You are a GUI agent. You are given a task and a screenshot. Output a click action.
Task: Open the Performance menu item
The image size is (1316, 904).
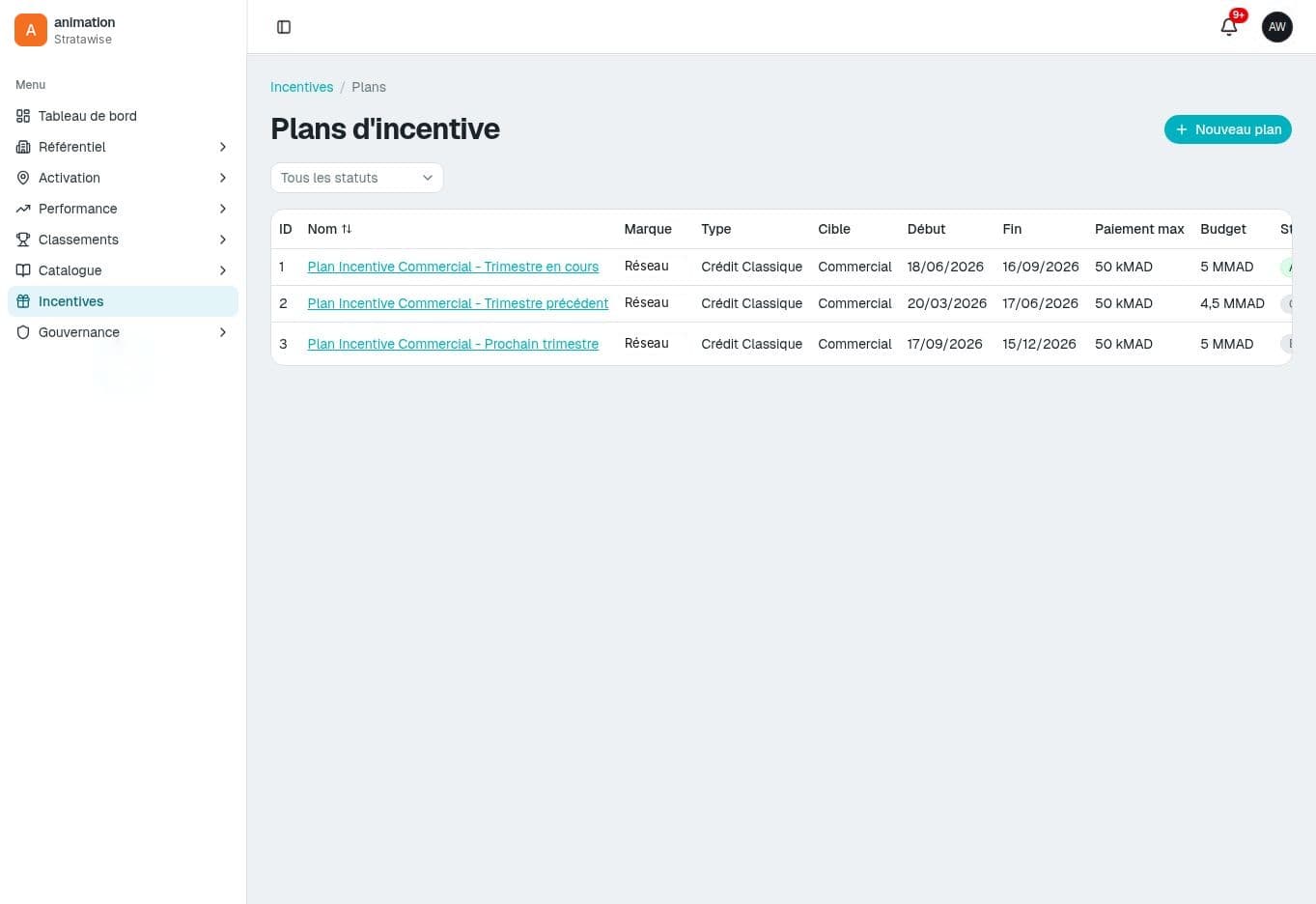124,209
